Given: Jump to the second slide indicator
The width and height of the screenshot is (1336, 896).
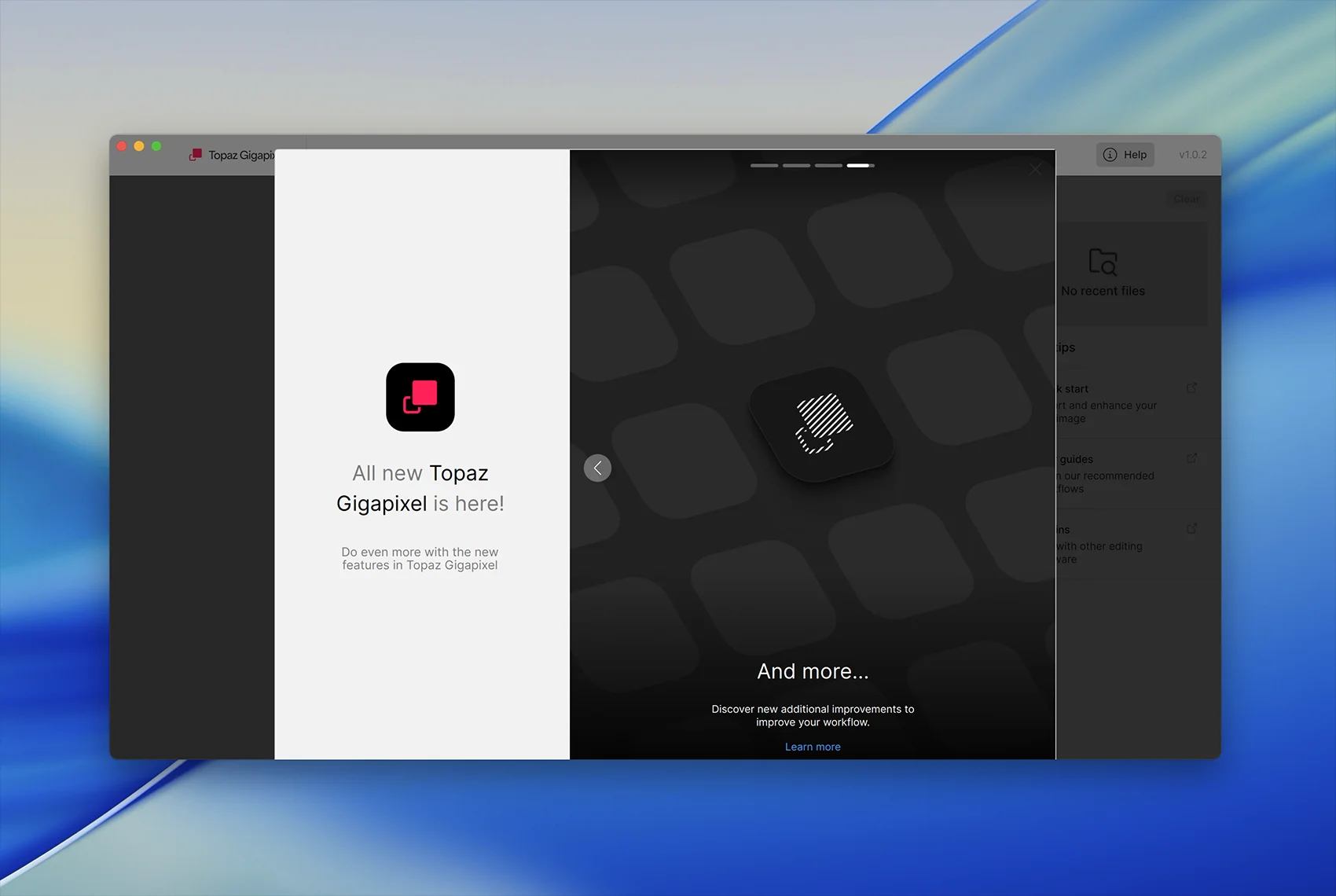Looking at the screenshot, I should 796,166.
